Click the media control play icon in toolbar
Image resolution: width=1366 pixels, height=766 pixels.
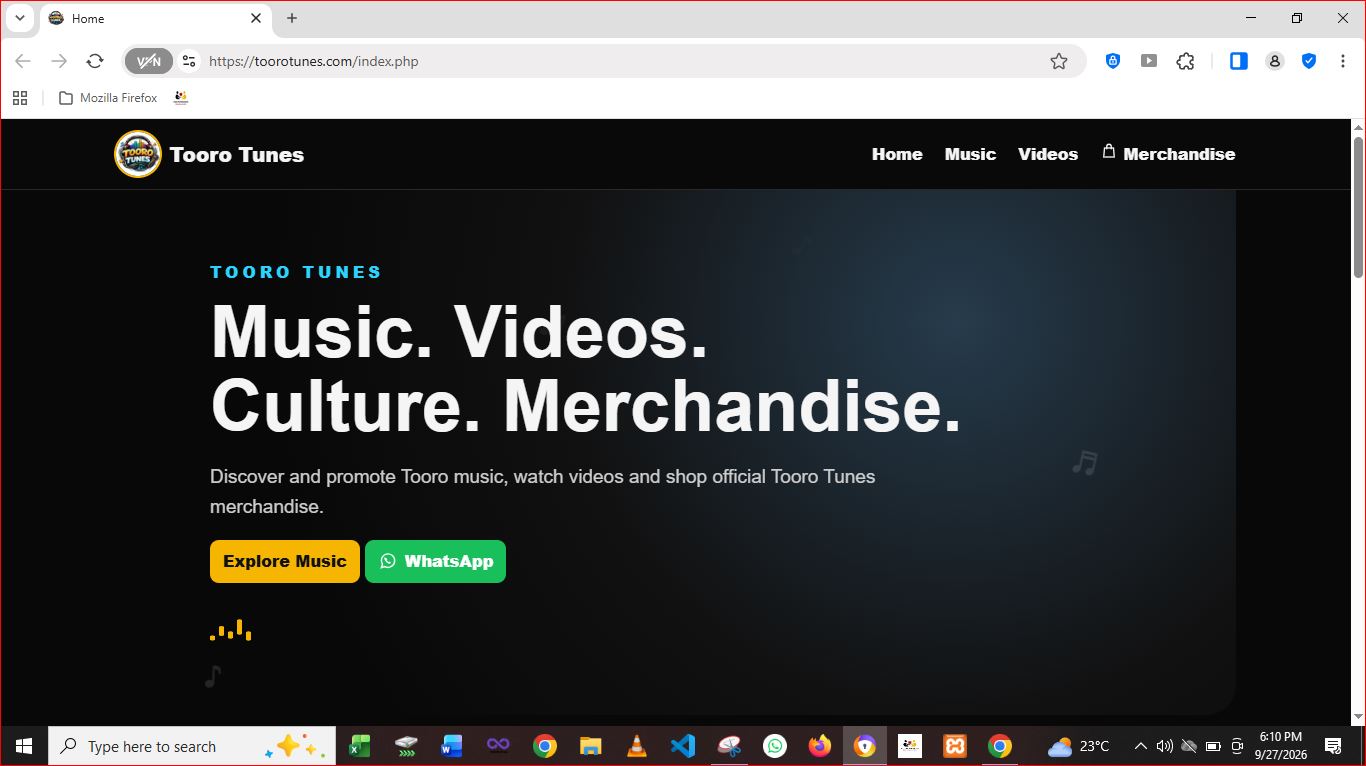pos(1149,61)
